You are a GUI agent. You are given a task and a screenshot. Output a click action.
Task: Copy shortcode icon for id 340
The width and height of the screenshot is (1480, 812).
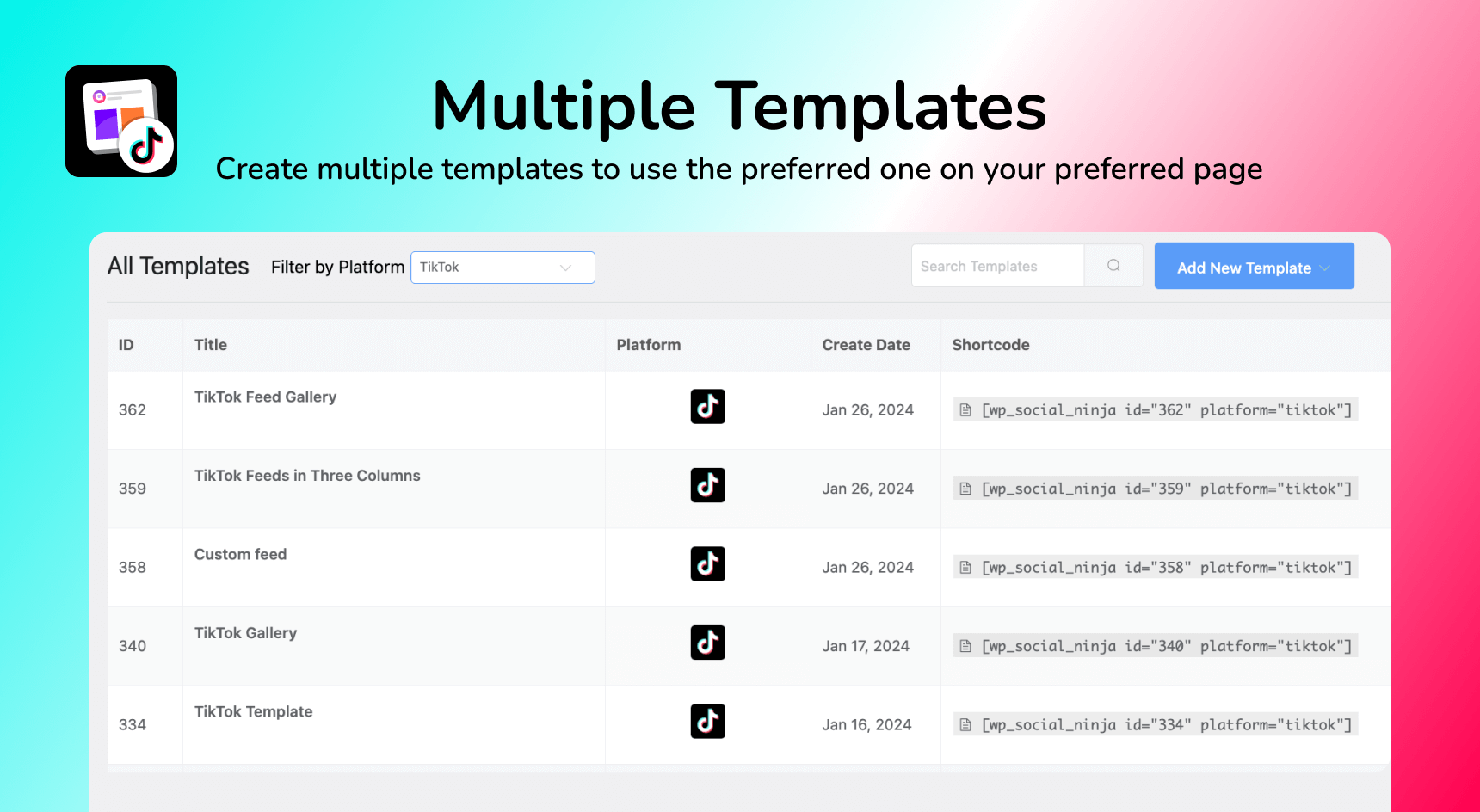coord(965,646)
